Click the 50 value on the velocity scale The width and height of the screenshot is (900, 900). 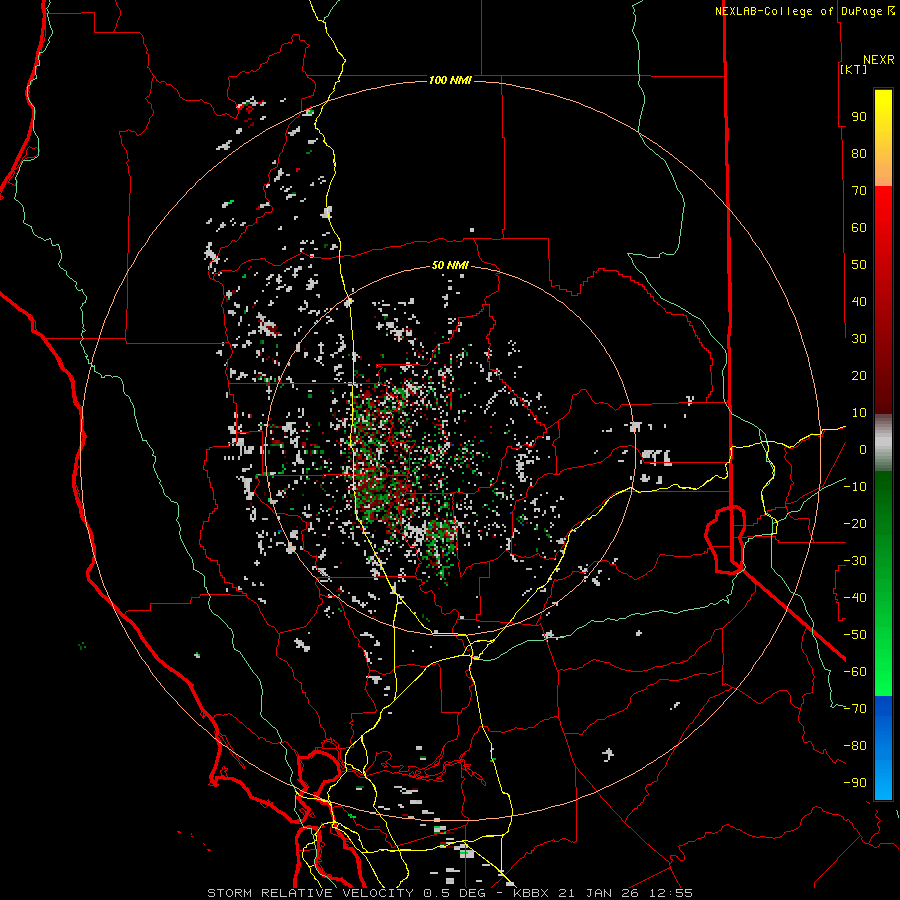coord(859,265)
